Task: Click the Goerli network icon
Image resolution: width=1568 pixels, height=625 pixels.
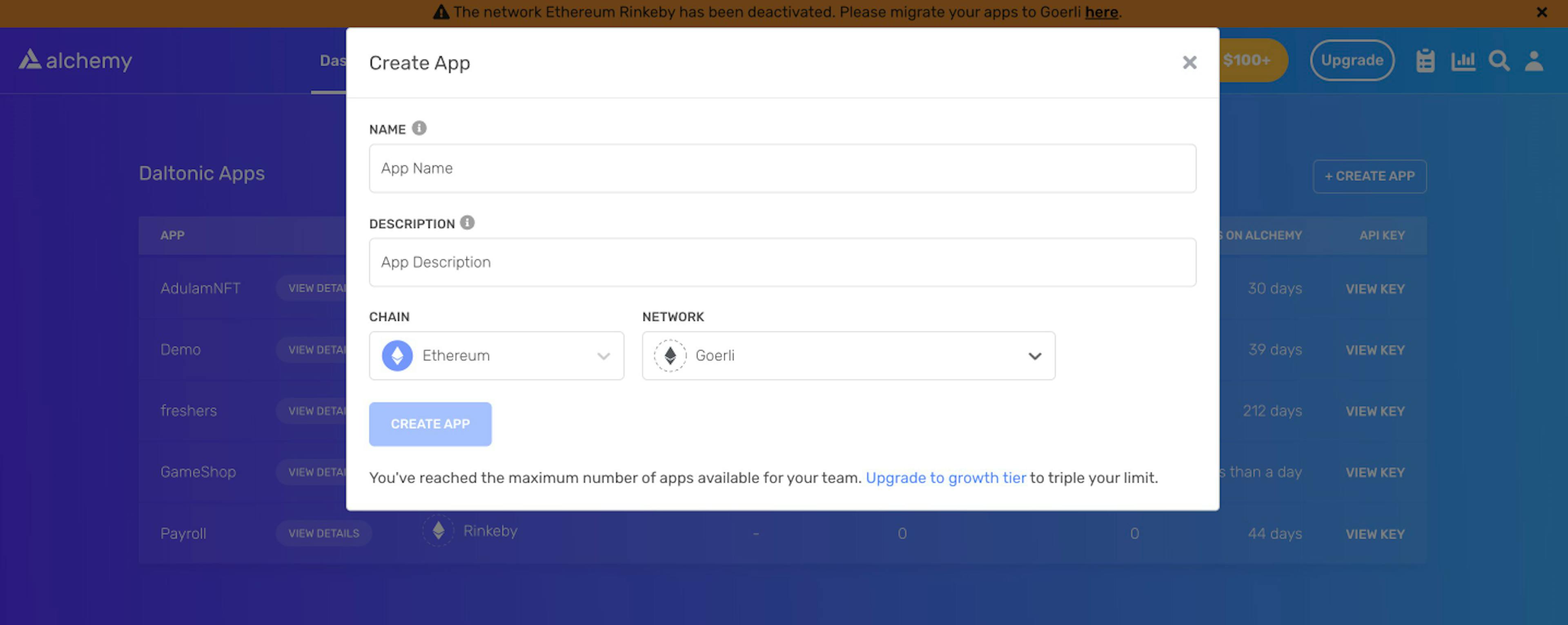Action: point(670,355)
